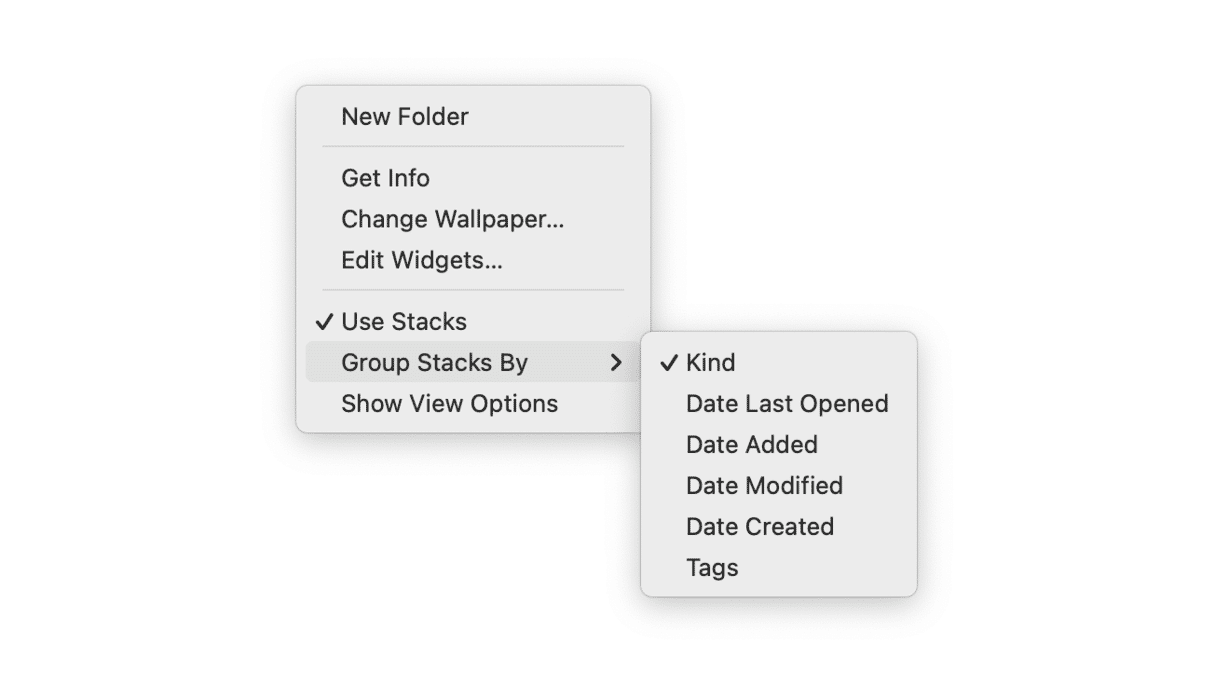Click Change Wallpaper… entry
The width and height of the screenshot is (1215, 699).
tap(452, 219)
